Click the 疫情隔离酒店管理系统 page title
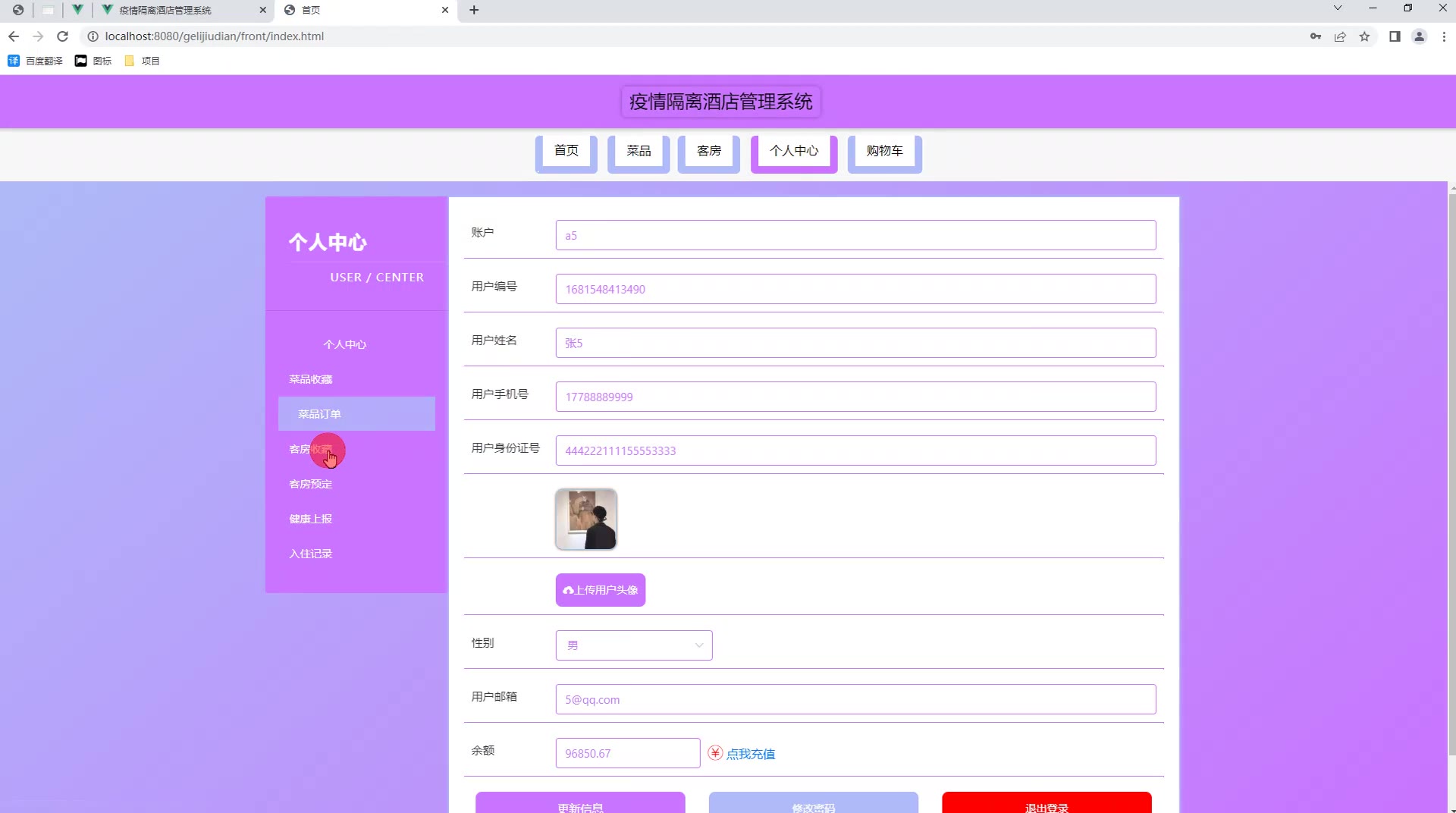 click(721, 102)
